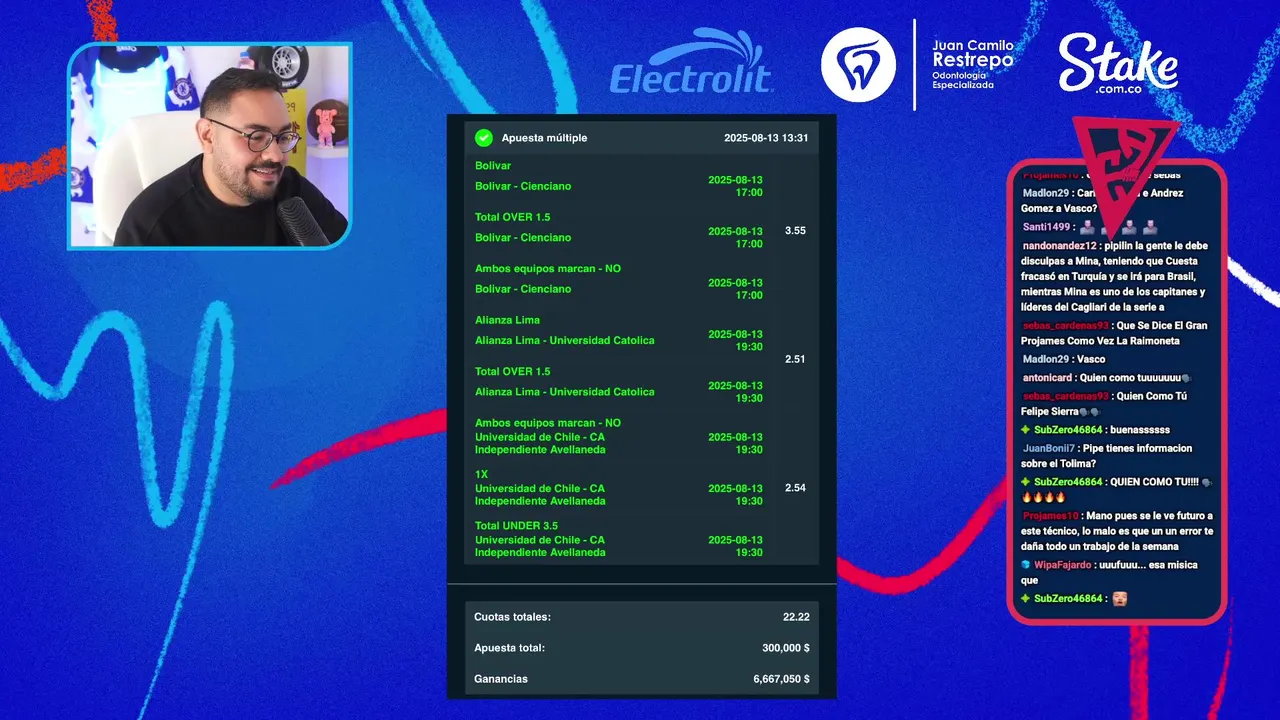Open nandonandez12's chat username

click(1060, 246)
